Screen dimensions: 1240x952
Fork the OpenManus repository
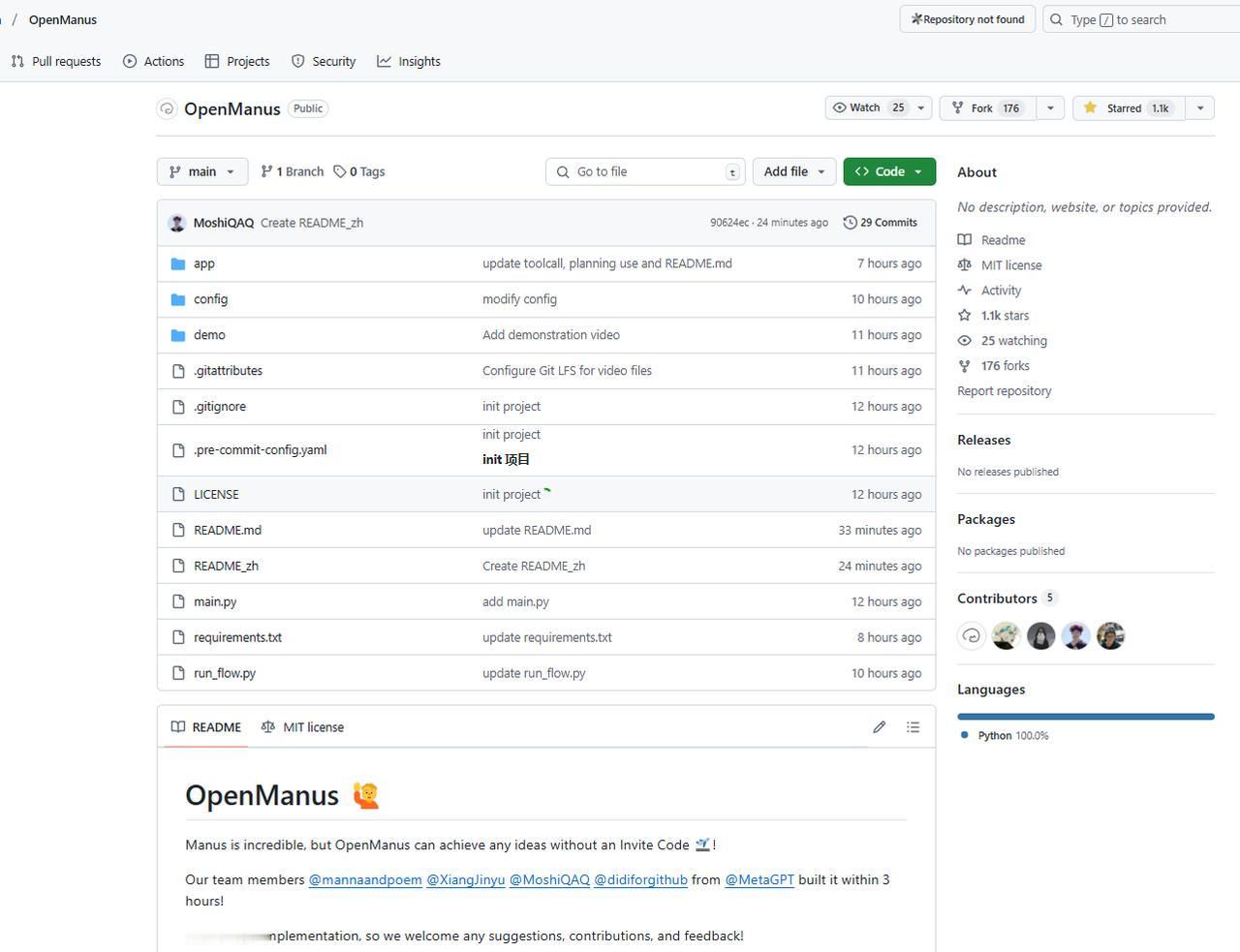[x=987, y=107]
